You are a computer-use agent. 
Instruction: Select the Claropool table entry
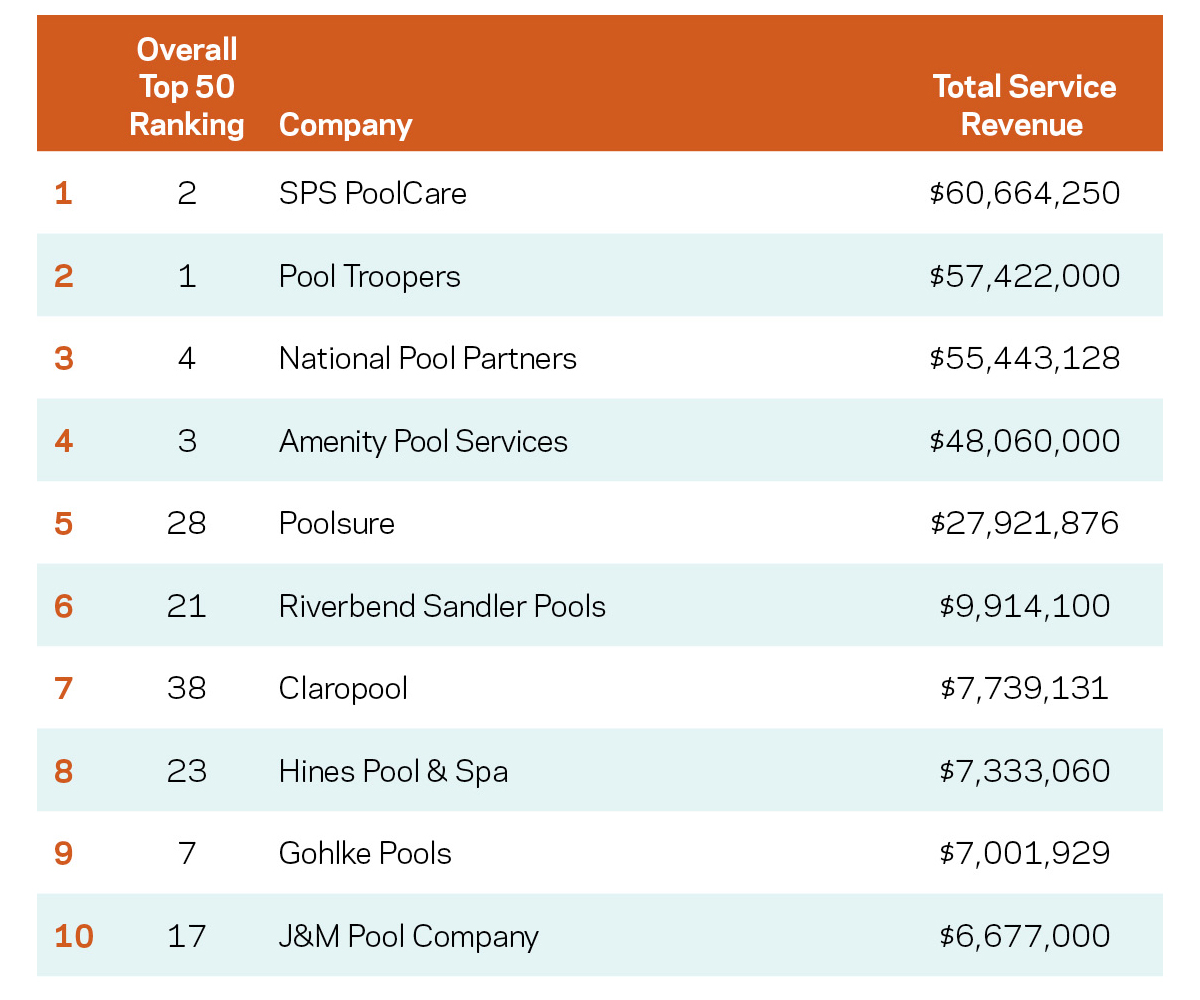tap(343, 689)
